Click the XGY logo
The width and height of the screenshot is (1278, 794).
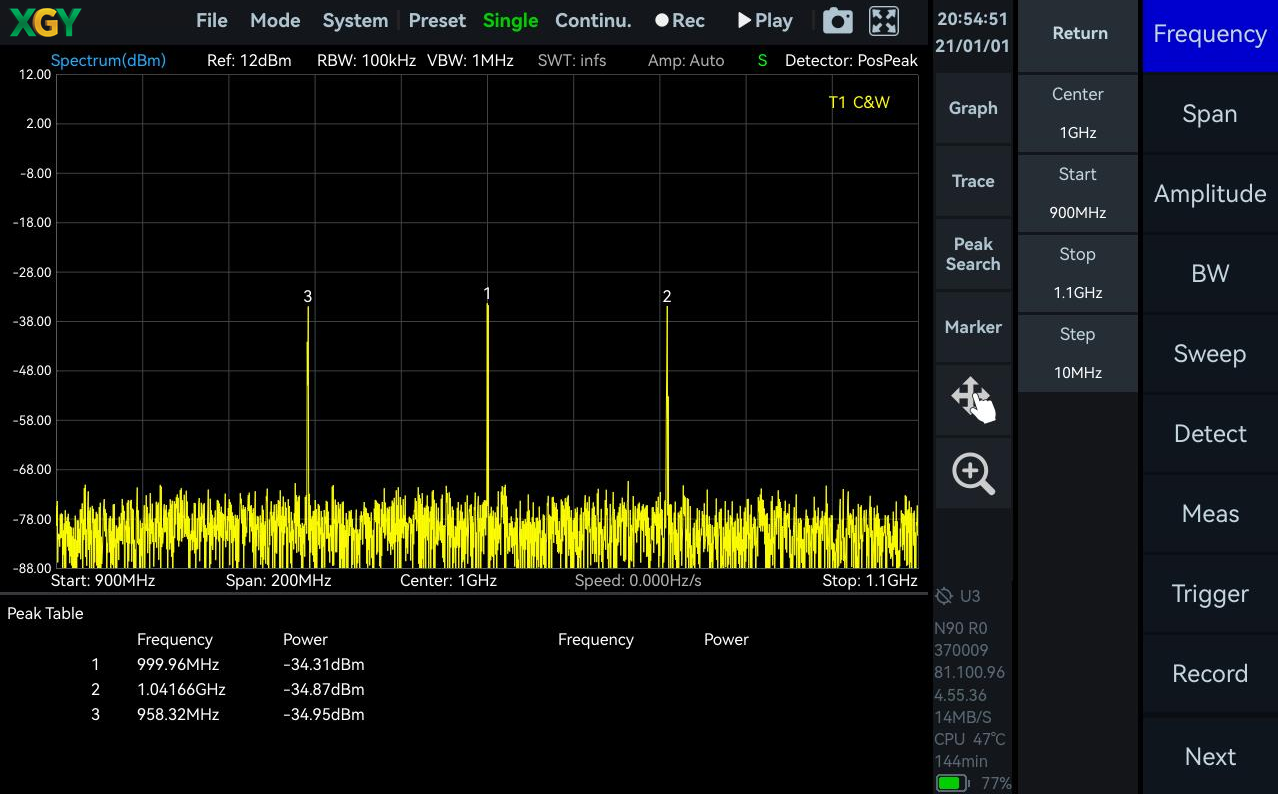45,21
